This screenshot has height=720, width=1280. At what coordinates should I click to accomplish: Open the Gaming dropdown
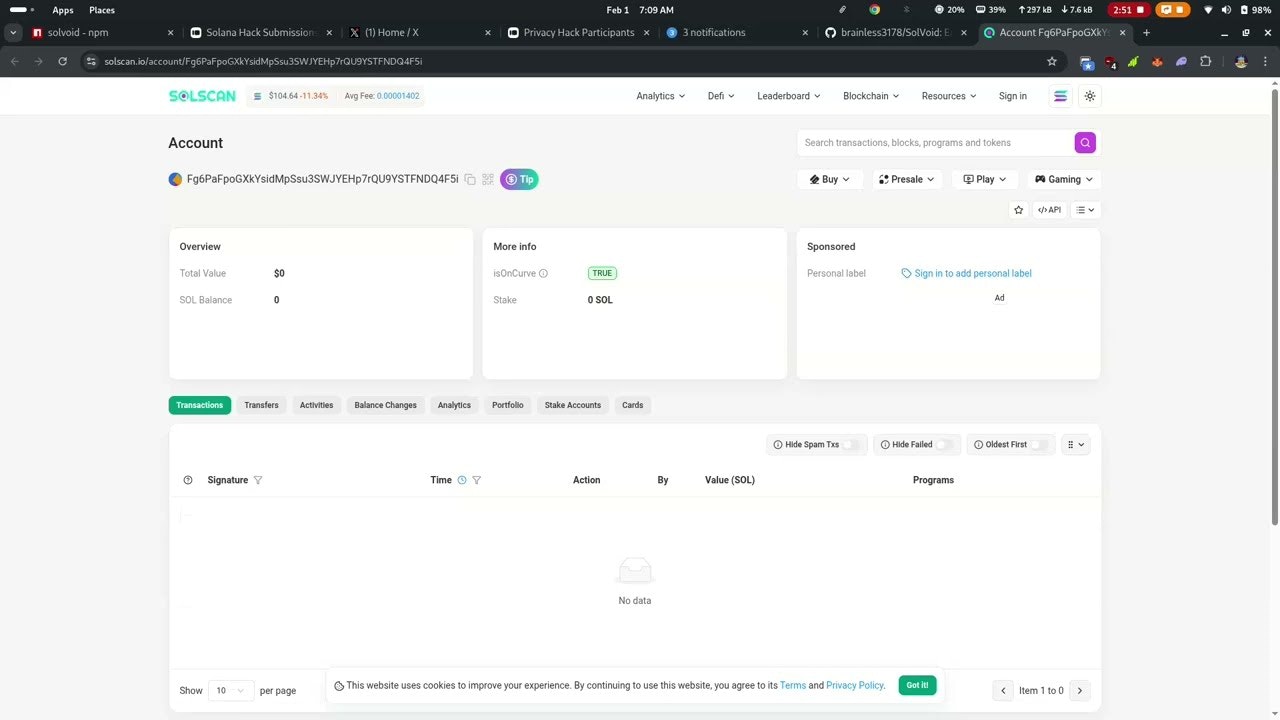click(x=1064, y=179)
